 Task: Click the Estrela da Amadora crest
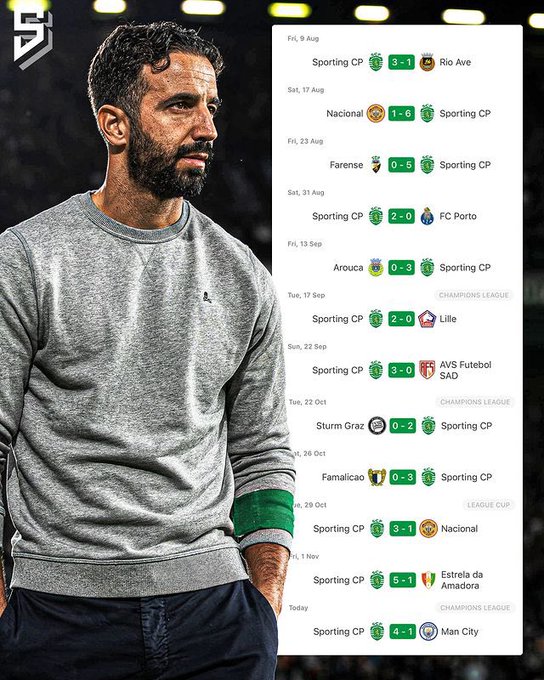[428, 580]
